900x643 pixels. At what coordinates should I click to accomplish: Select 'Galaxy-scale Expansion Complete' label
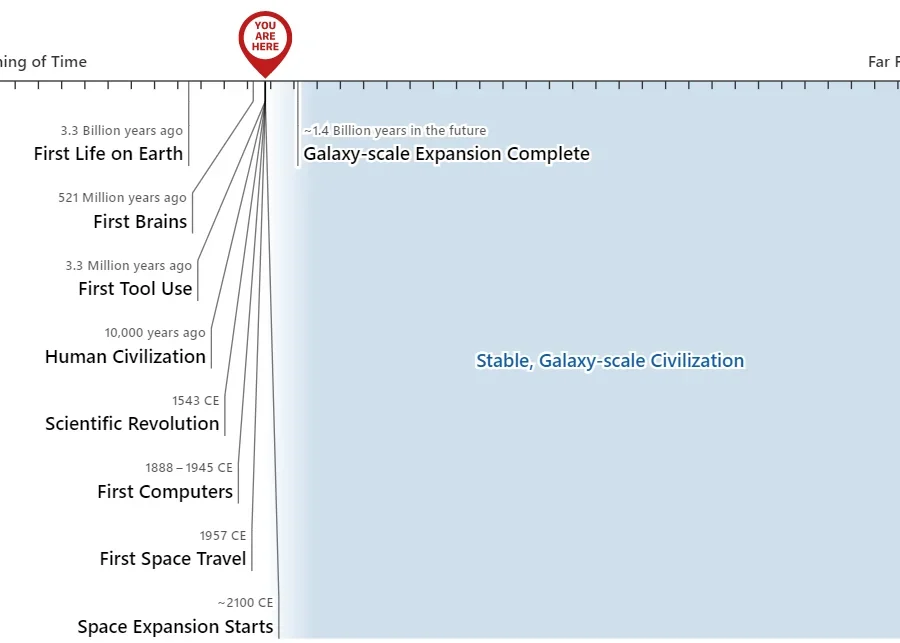coord(447,154)
